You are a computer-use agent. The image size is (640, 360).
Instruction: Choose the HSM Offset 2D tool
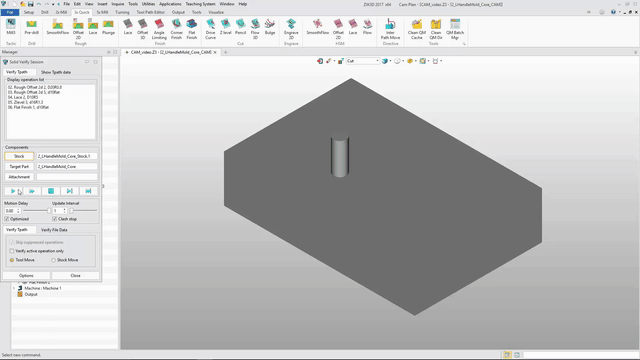338,29
